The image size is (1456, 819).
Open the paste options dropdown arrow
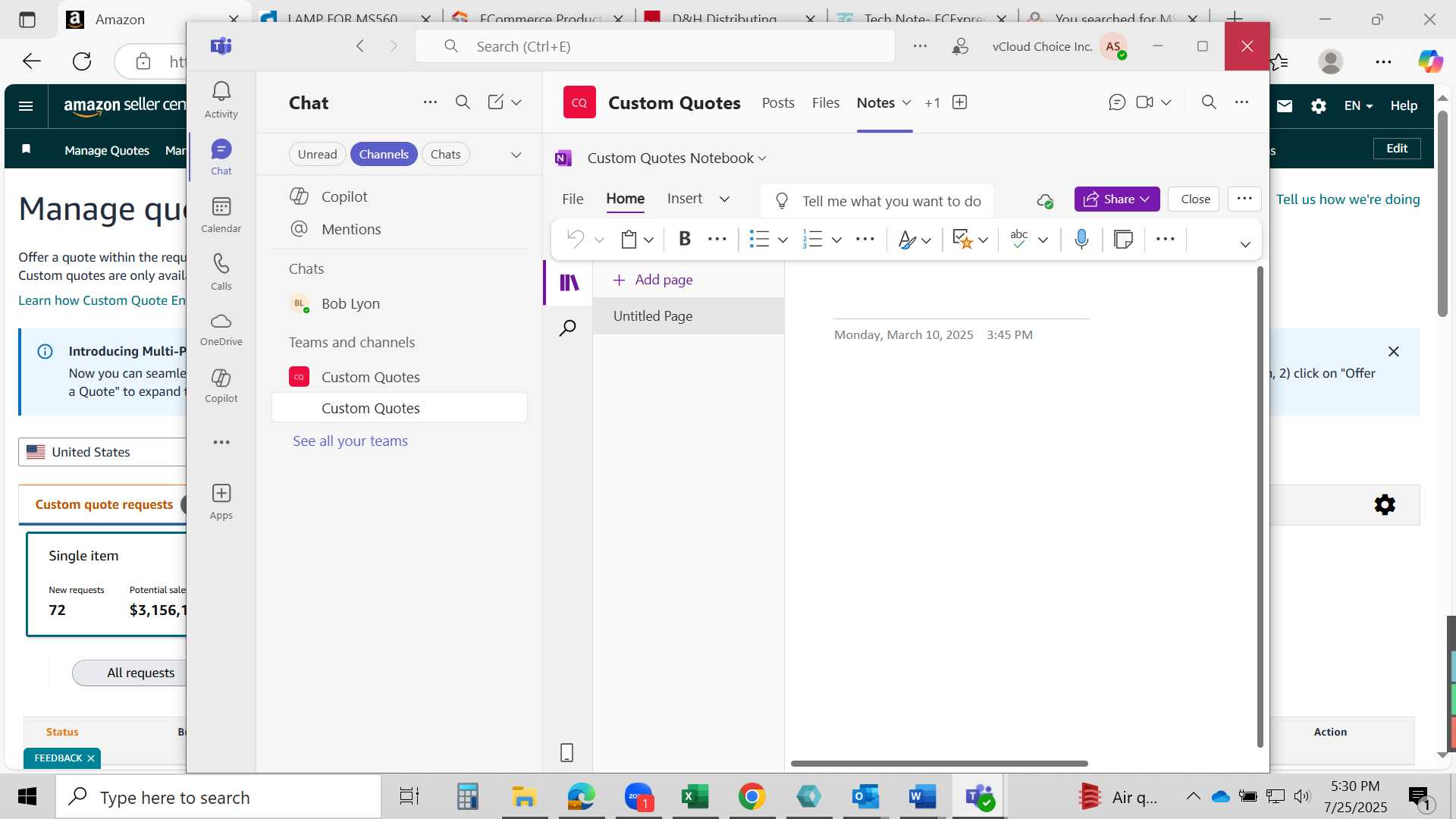[x=648, y=240]
